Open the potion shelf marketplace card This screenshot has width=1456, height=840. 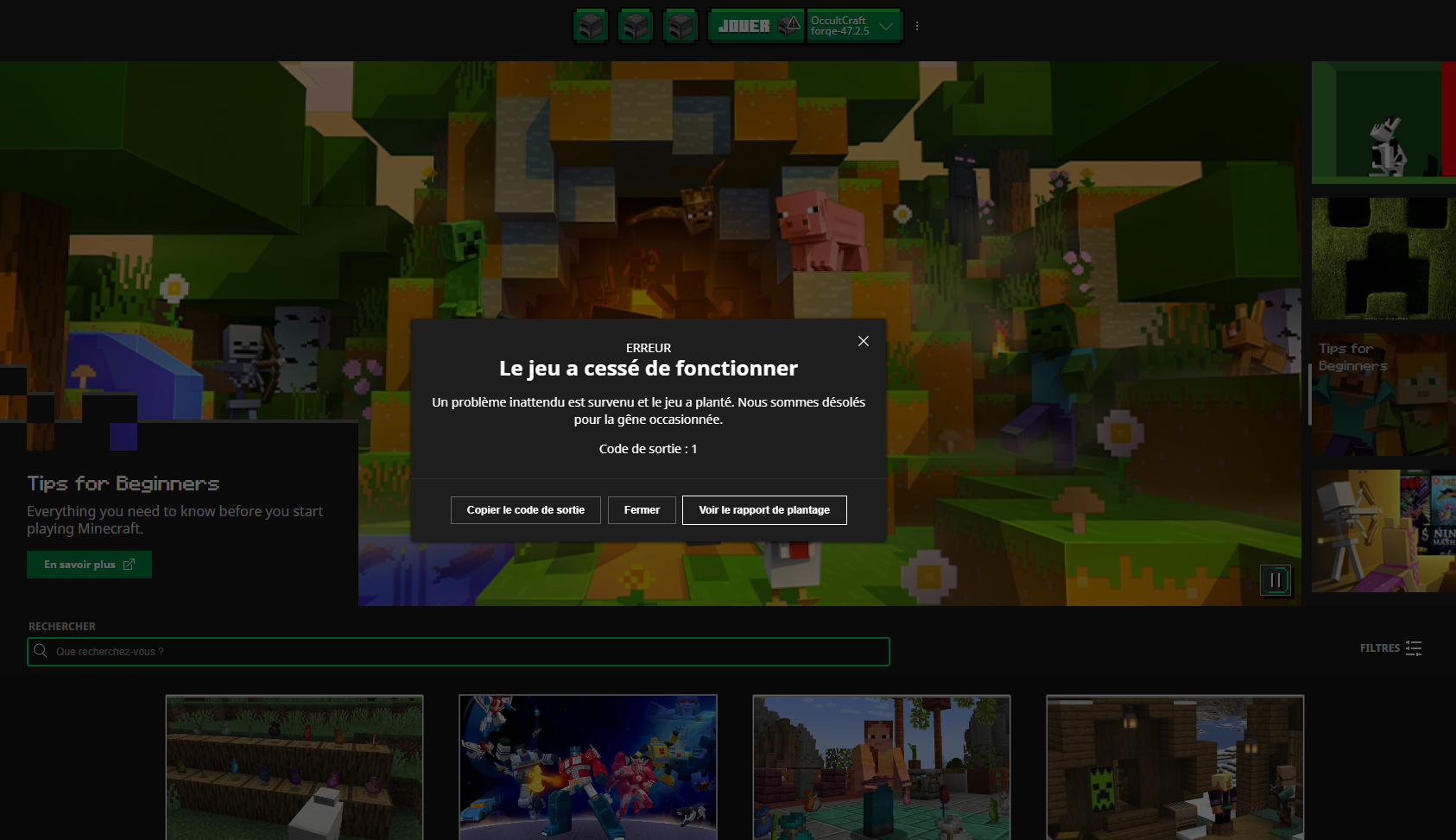(x=294, y=767)
